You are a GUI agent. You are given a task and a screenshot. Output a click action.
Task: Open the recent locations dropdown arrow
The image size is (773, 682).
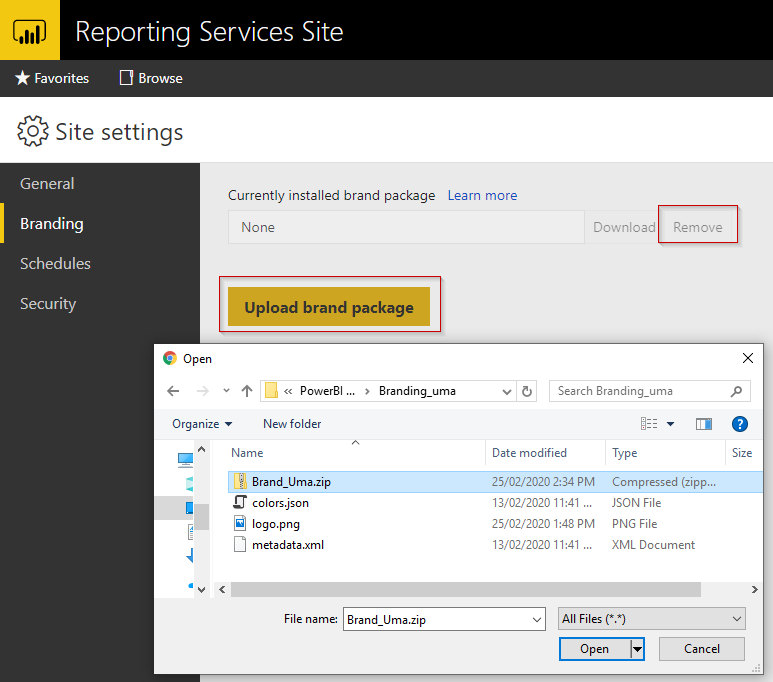[x=226, y=391]
